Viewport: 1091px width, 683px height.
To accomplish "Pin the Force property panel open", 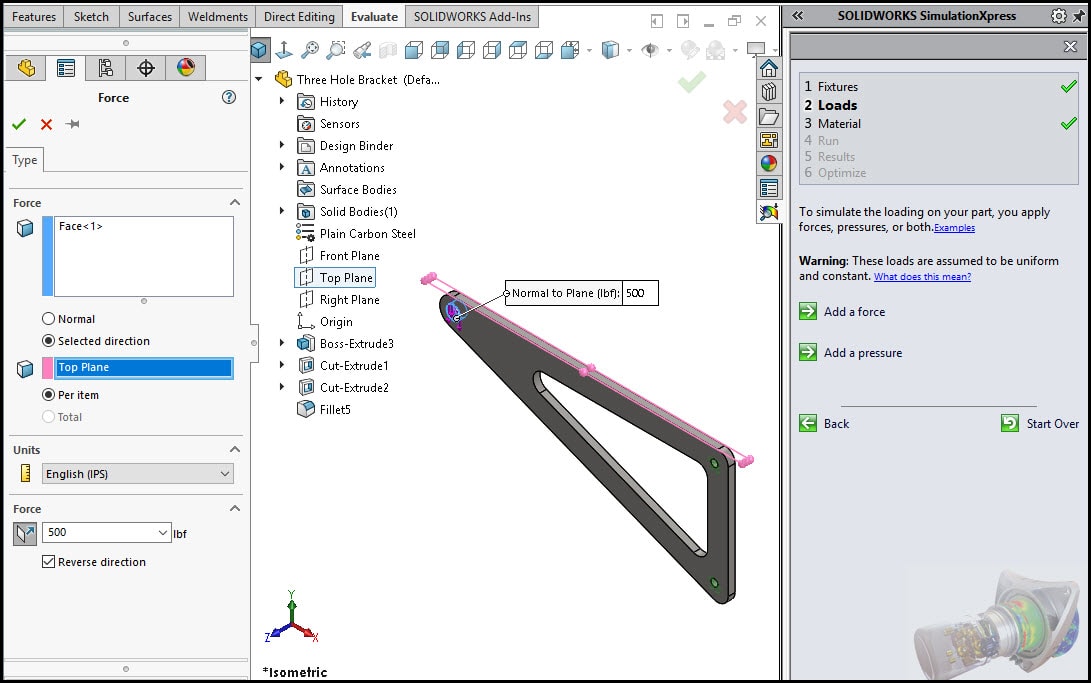I will point(72,124).
